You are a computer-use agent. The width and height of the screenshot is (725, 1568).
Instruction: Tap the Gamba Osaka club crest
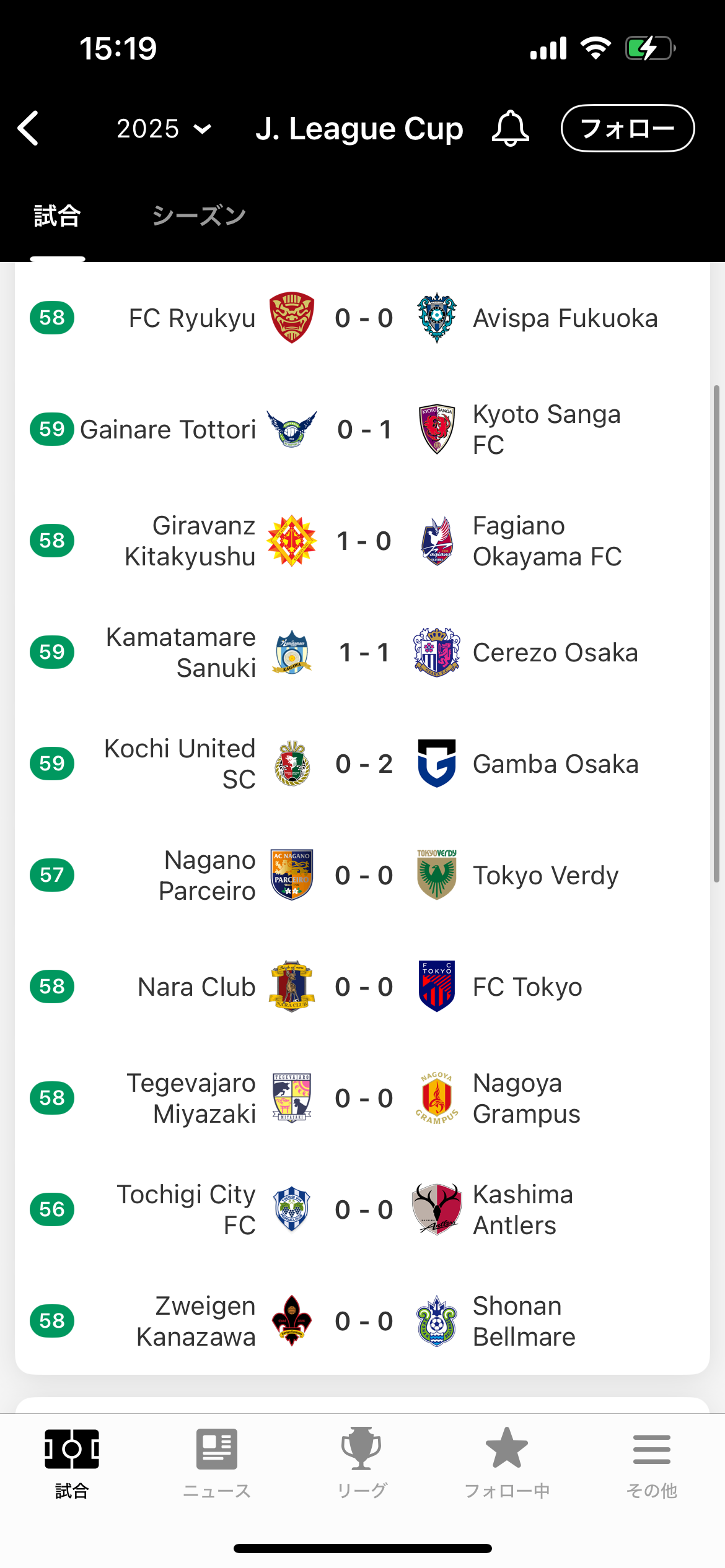(437, 764)
